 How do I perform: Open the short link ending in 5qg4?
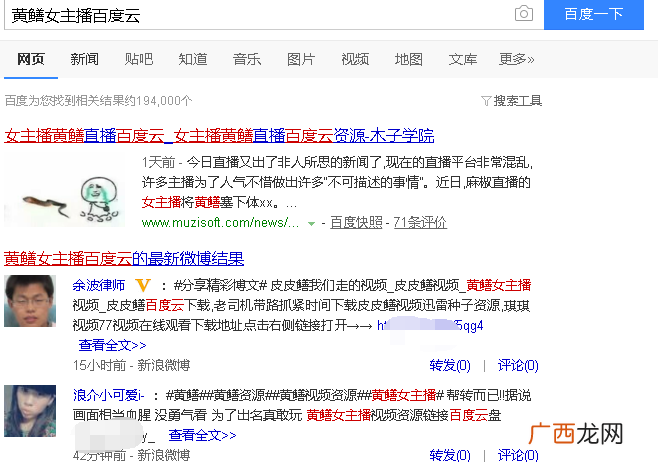point(430,326)
